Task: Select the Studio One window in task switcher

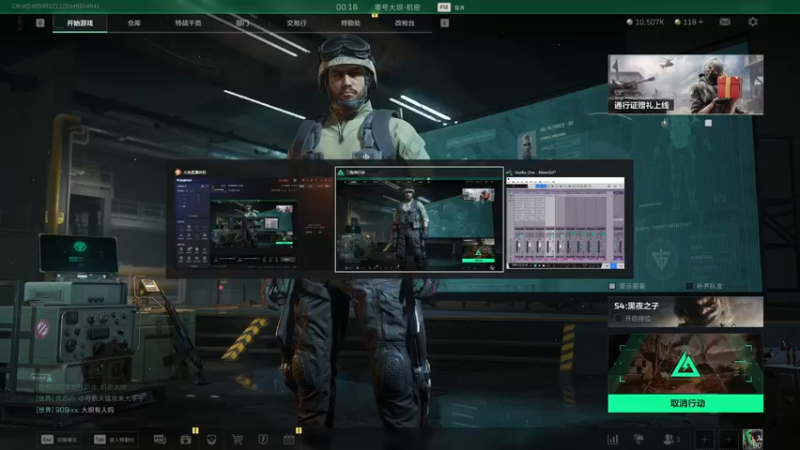Action: (x=565, y=219)
